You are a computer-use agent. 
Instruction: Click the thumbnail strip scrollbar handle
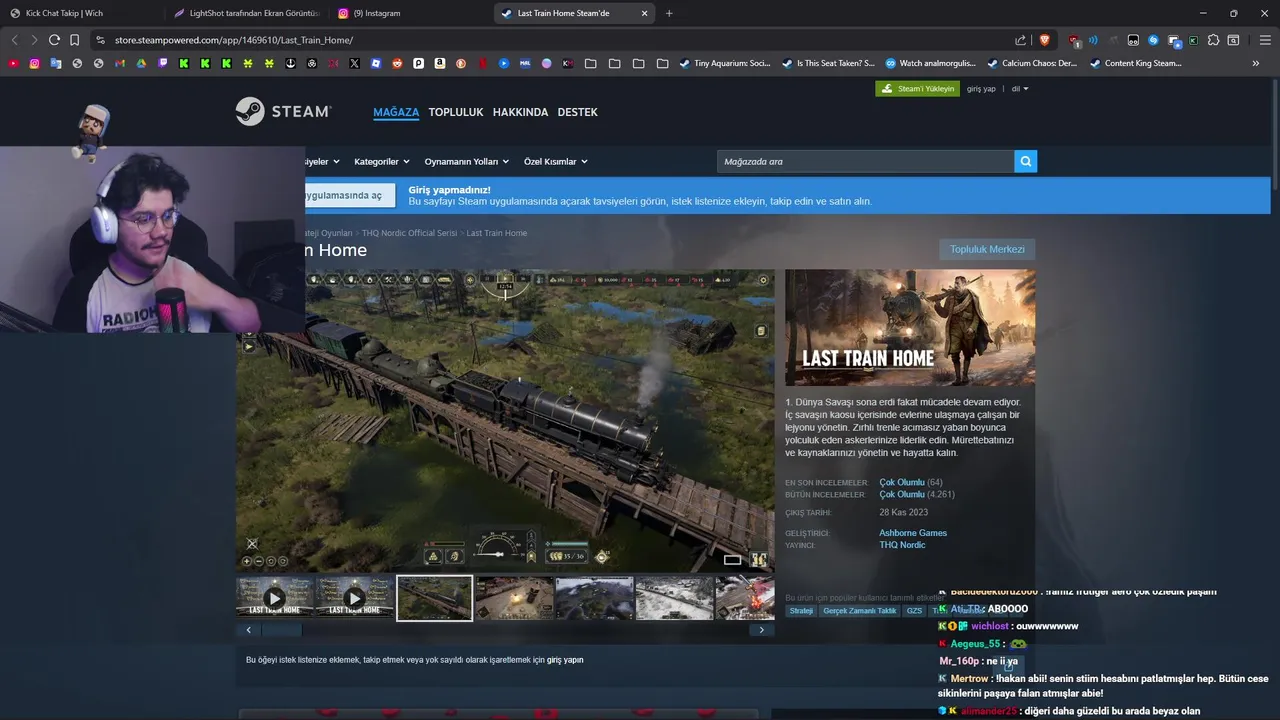(x=281, y=630)
